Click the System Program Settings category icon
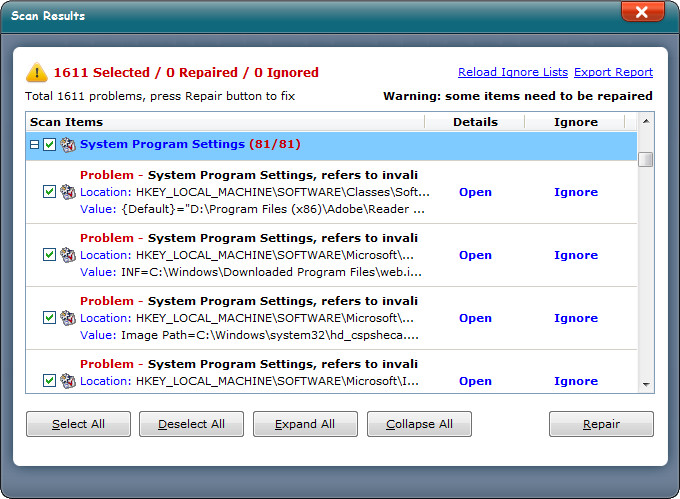Viewport: 680px width, 499px height. [68, 145]
